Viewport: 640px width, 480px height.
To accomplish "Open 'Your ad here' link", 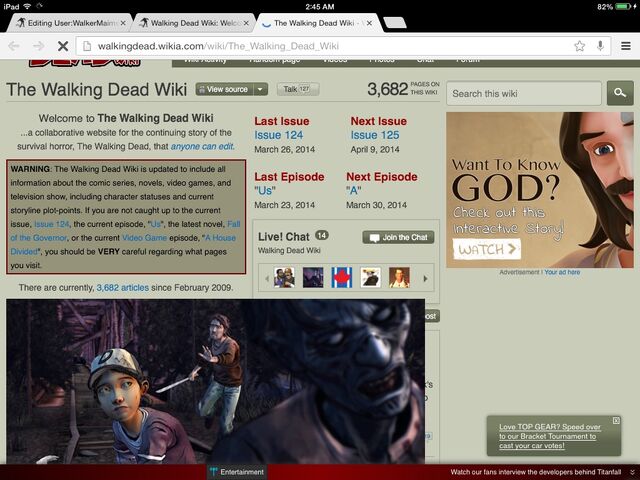I will coord(562,272).
